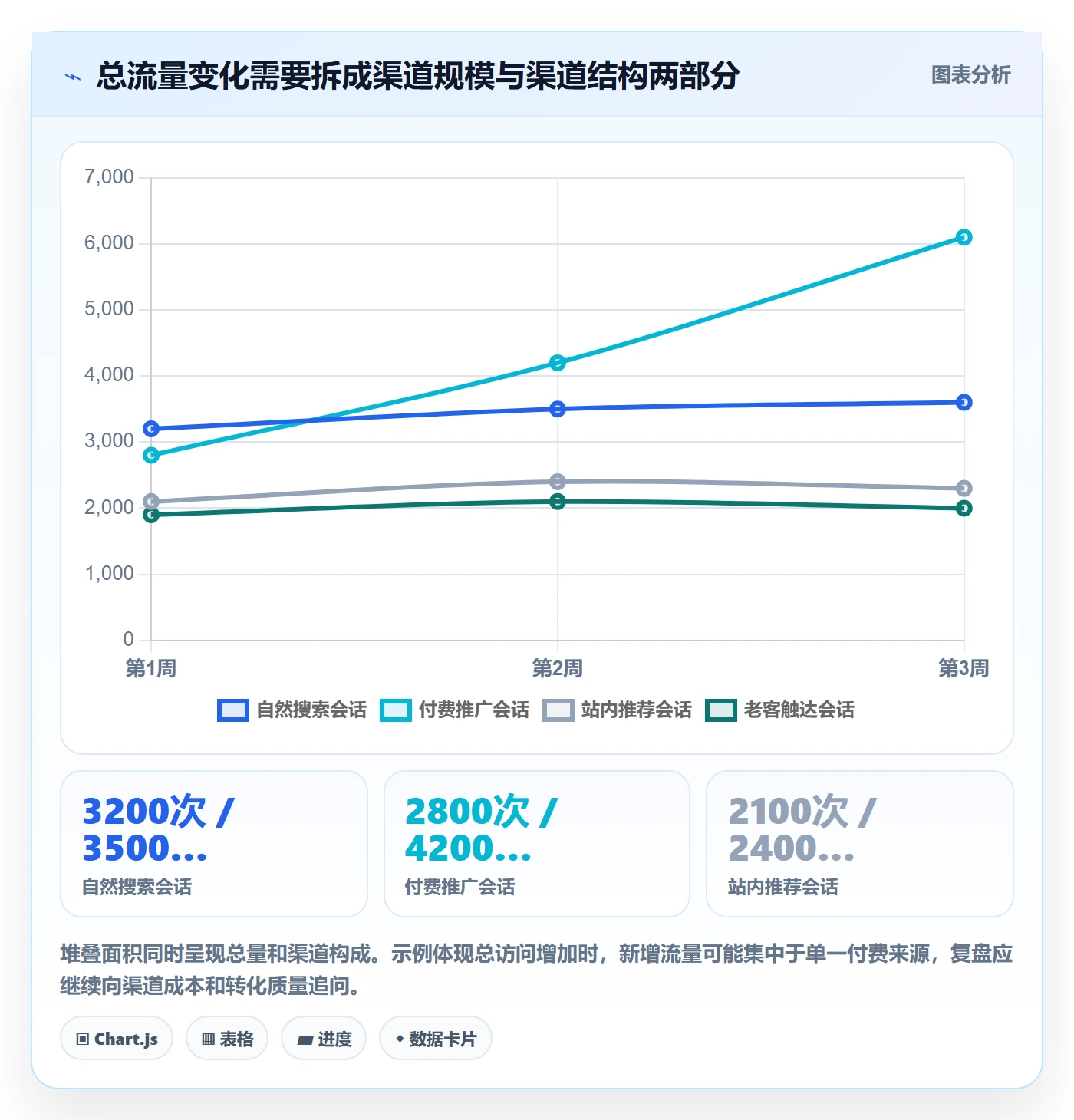Select 老客触达 data point at 第2周
Screen dimensions: 1074x1120
click(x=558, y=502)
